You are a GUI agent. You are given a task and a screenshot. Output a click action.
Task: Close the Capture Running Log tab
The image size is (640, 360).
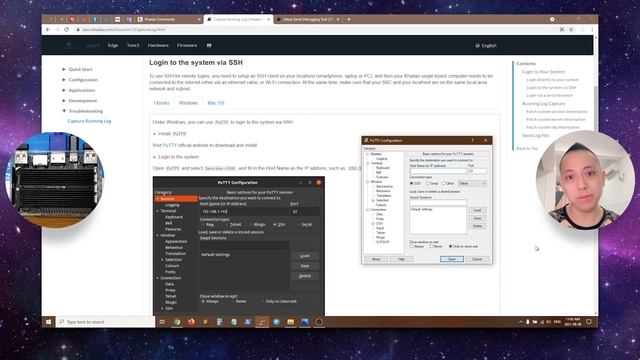(269, 19)
